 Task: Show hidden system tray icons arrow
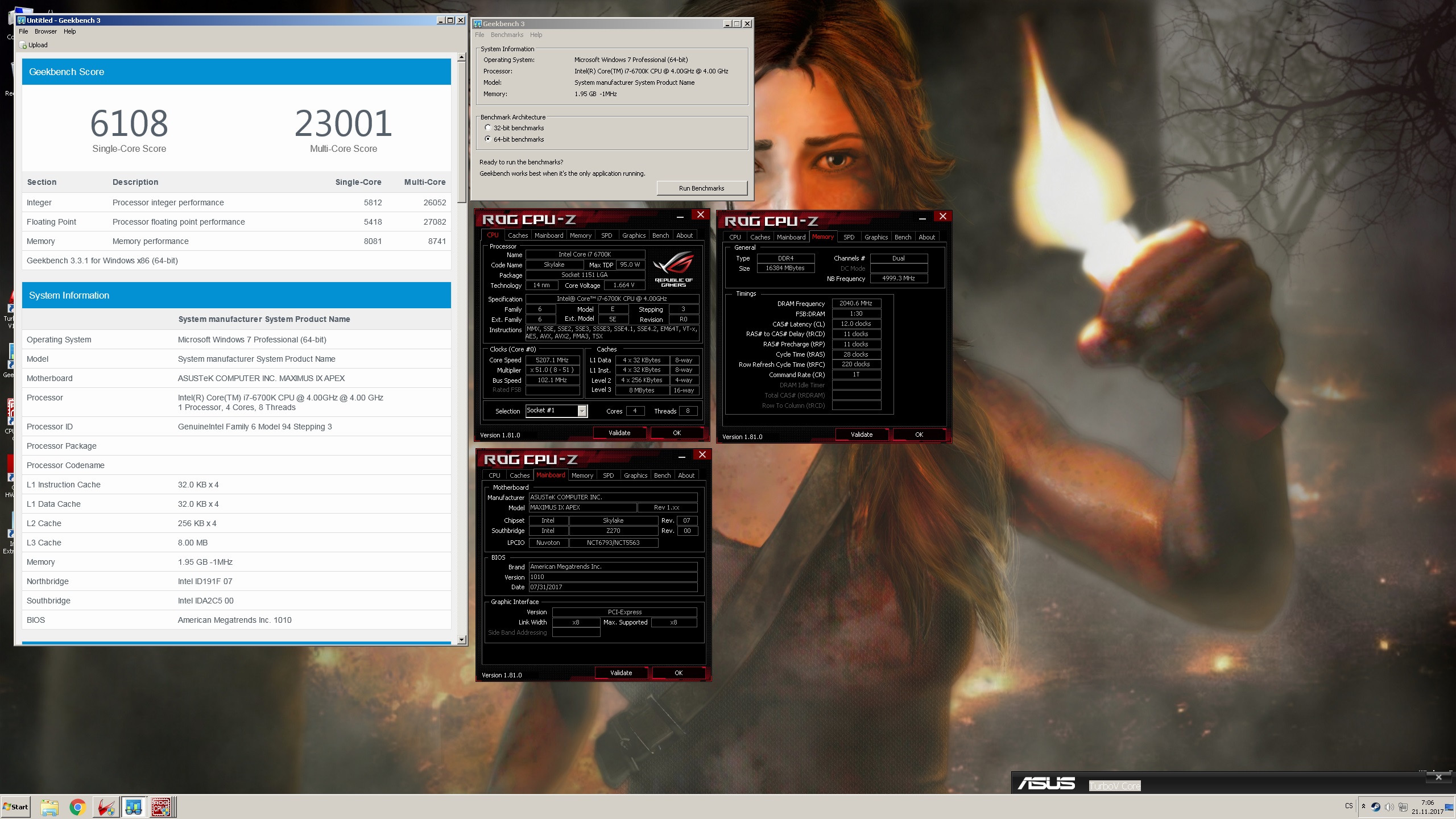click(x=1363, y=806)
